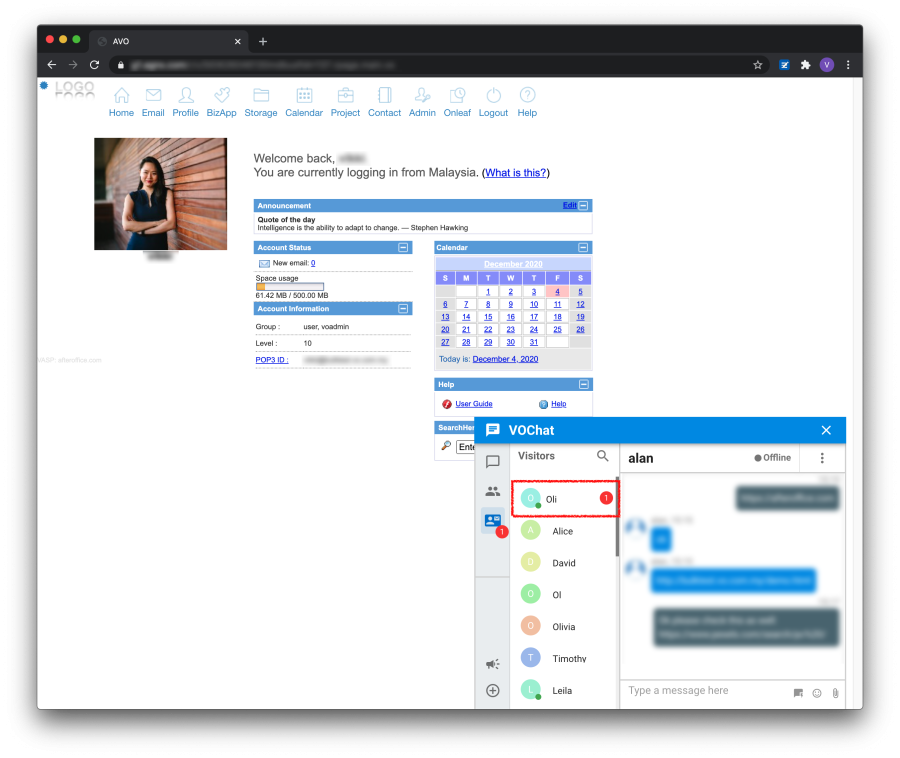This screenshot has width=900, height=758.
Task: Open the options menu for alan's conversation
Action: pyautogui.click(x=824, y=458)
